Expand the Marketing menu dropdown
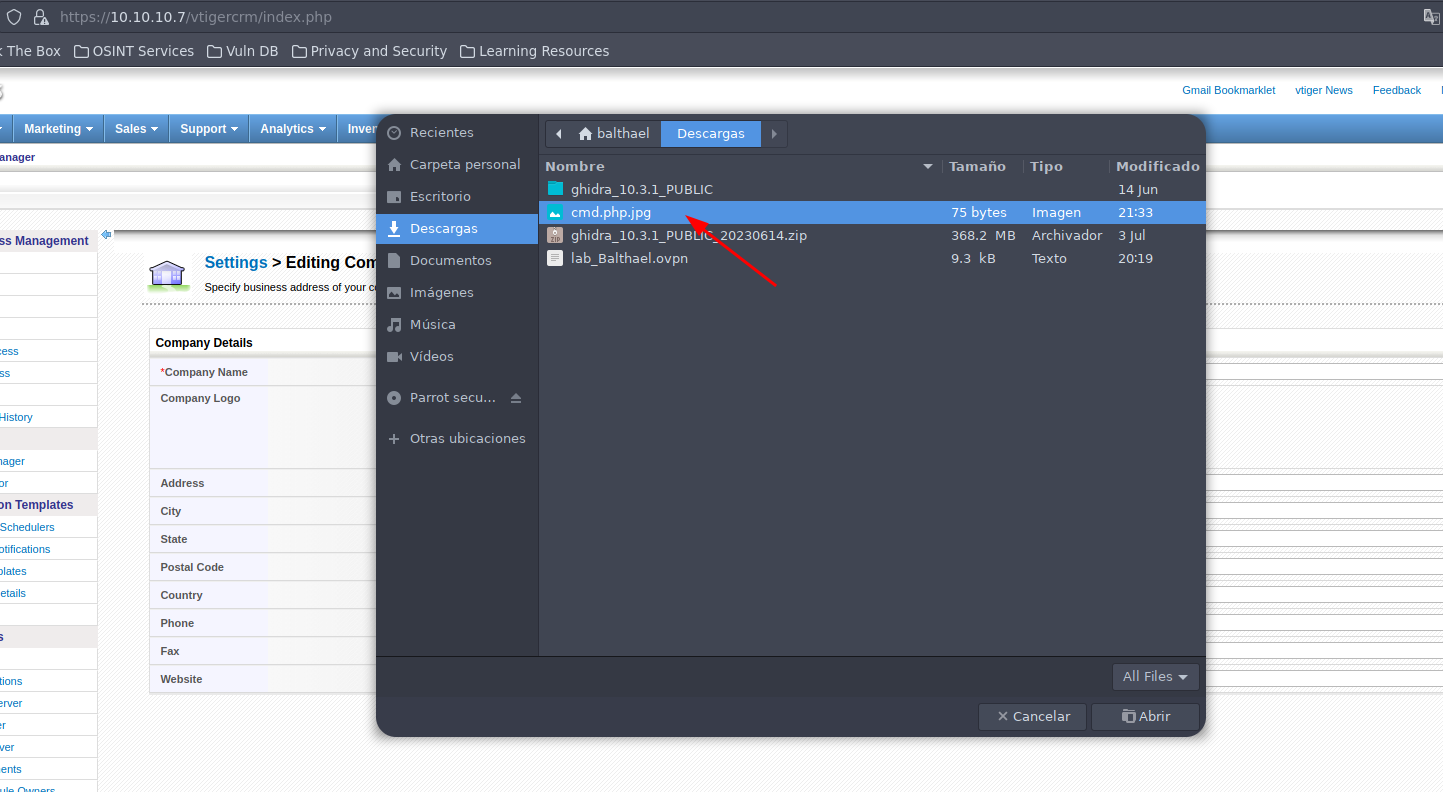Screen dimensions: 1443x792 [x=58, y=129]
